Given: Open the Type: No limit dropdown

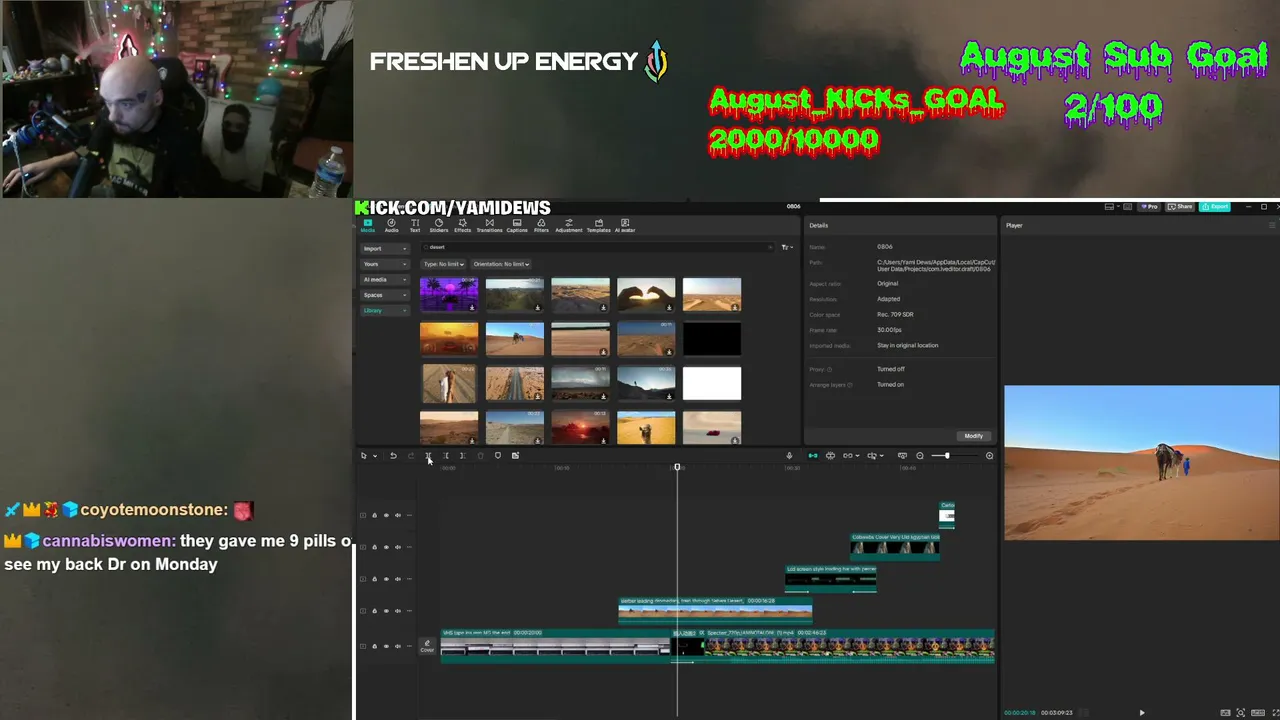Looking at the screenshot, I should (x=444, y=264).
